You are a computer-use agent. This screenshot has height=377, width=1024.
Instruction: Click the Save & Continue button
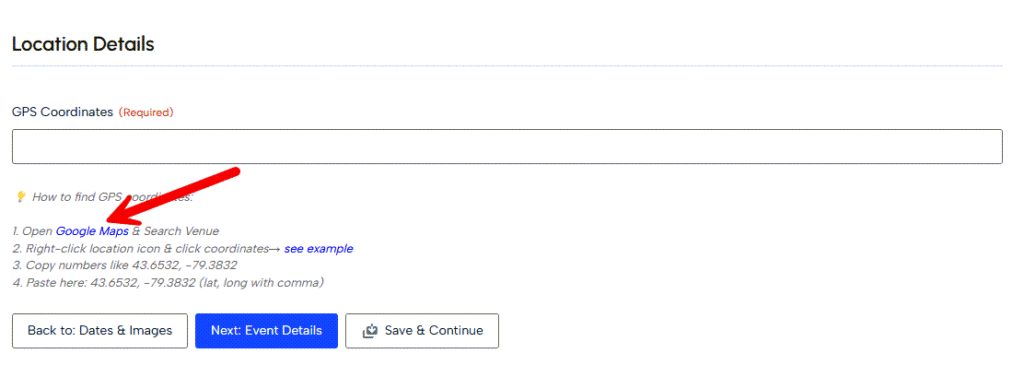(422, 331)
